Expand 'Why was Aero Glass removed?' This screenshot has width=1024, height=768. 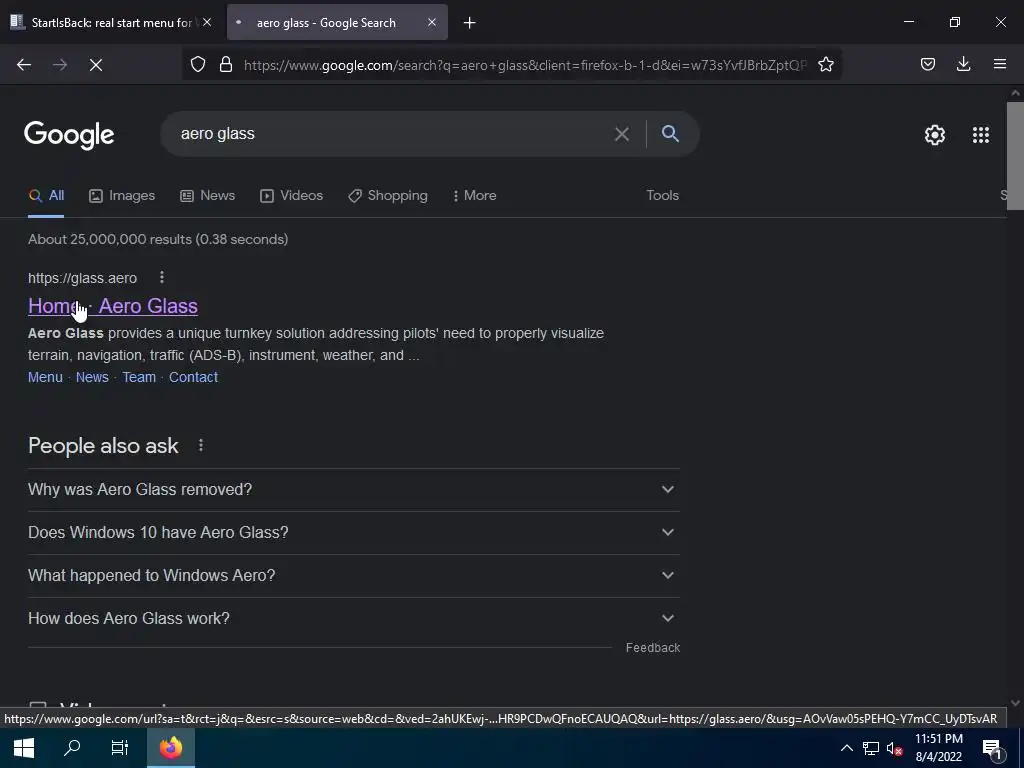354,490
